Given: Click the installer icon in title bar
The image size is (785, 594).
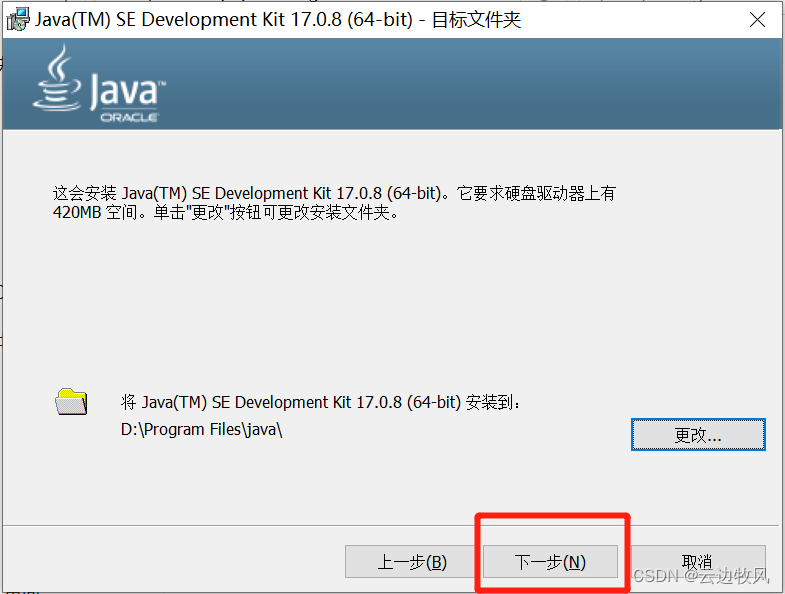Looking at the screenshot, I should [18, 20].
